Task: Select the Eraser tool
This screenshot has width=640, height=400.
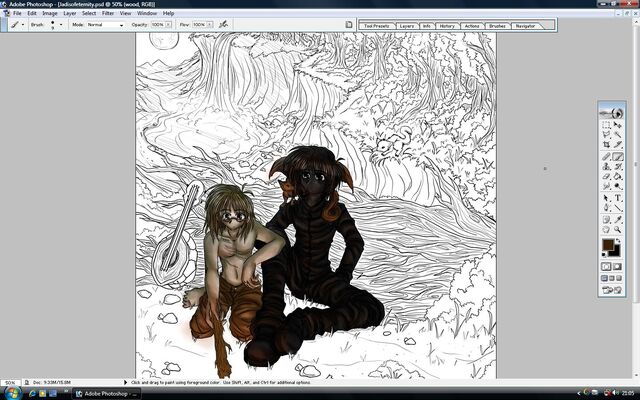Action: (606, 176)
